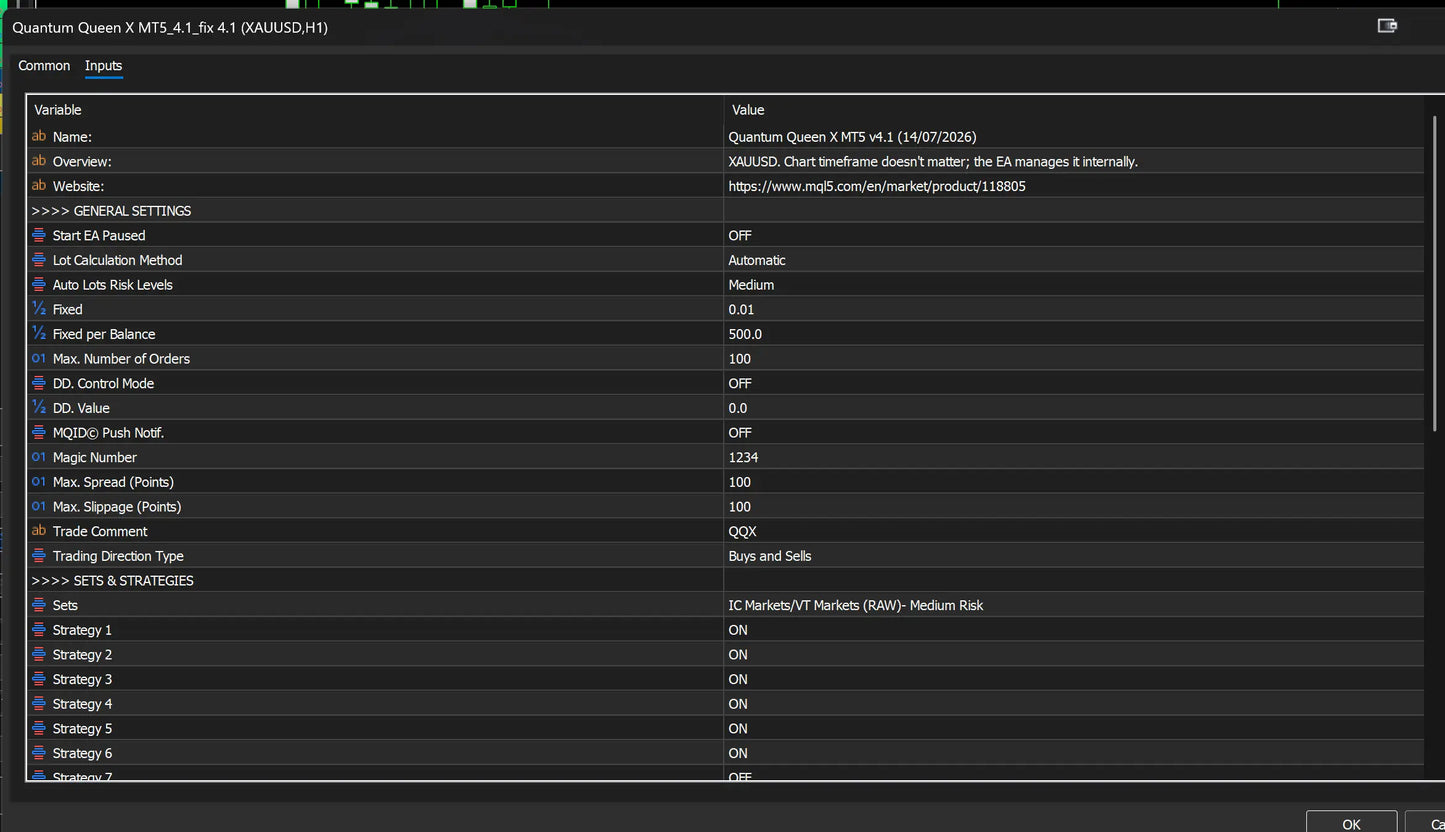Open the Start EA Paused OFF value dropdown
Viewport: 1445px width, 832px height.
tap(1074, 235)
